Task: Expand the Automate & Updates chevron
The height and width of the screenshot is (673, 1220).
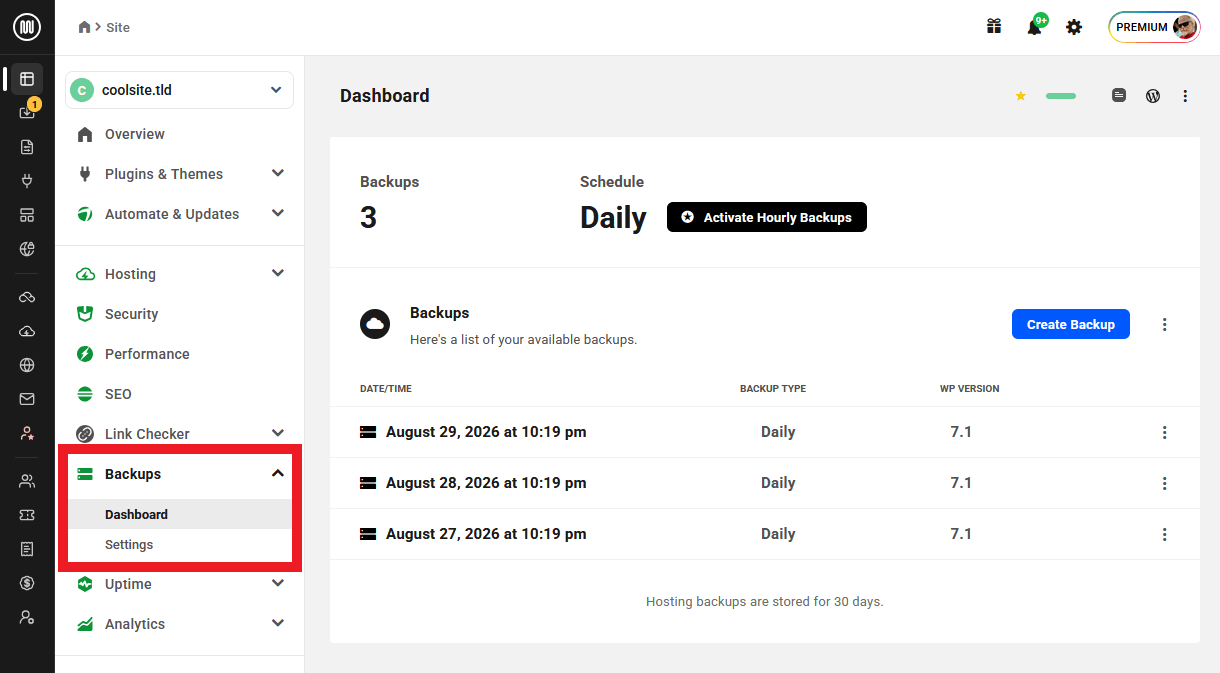Action: tap(278, 213)
